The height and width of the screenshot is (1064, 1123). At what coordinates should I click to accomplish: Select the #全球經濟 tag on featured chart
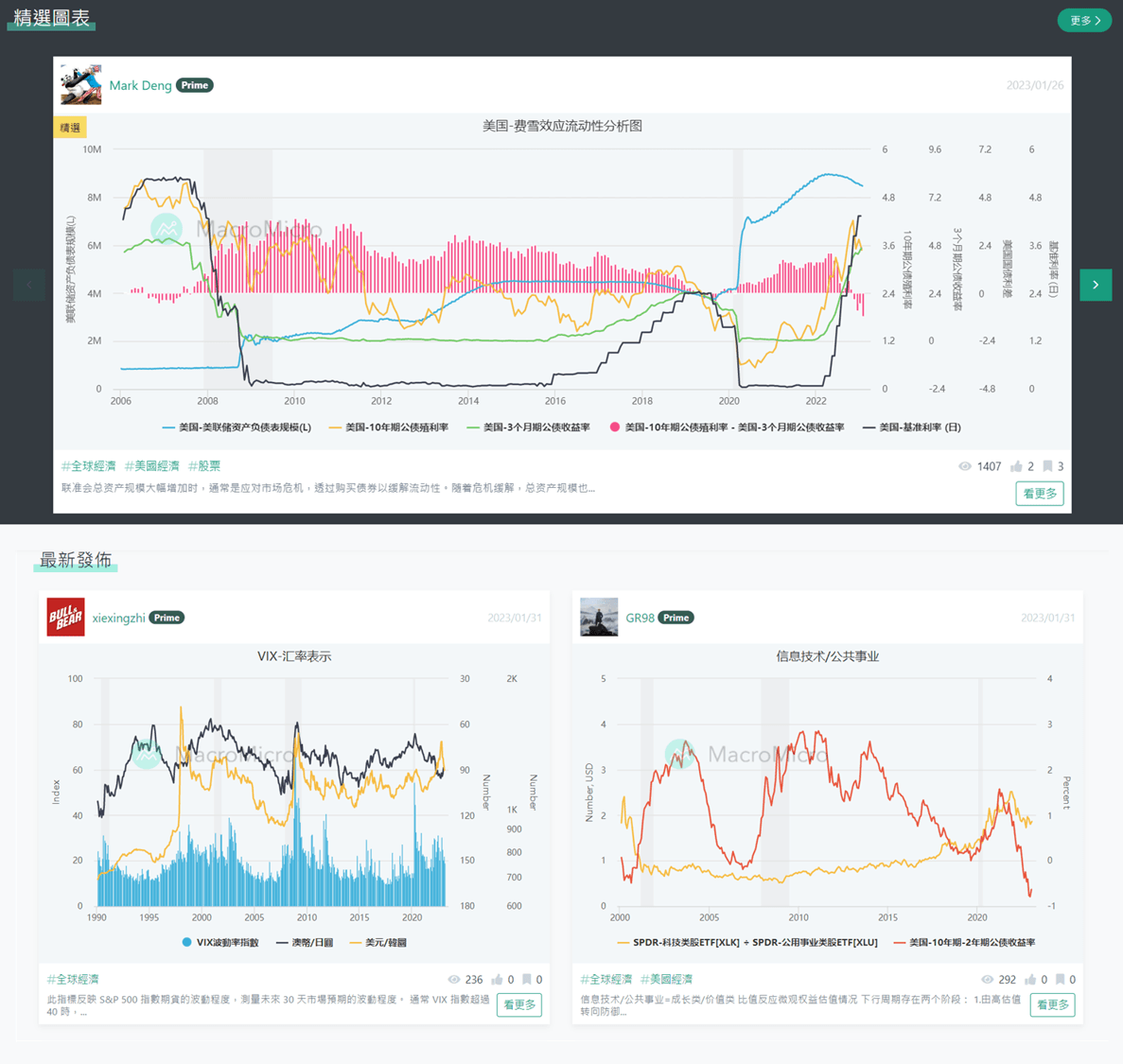(89, 466)
